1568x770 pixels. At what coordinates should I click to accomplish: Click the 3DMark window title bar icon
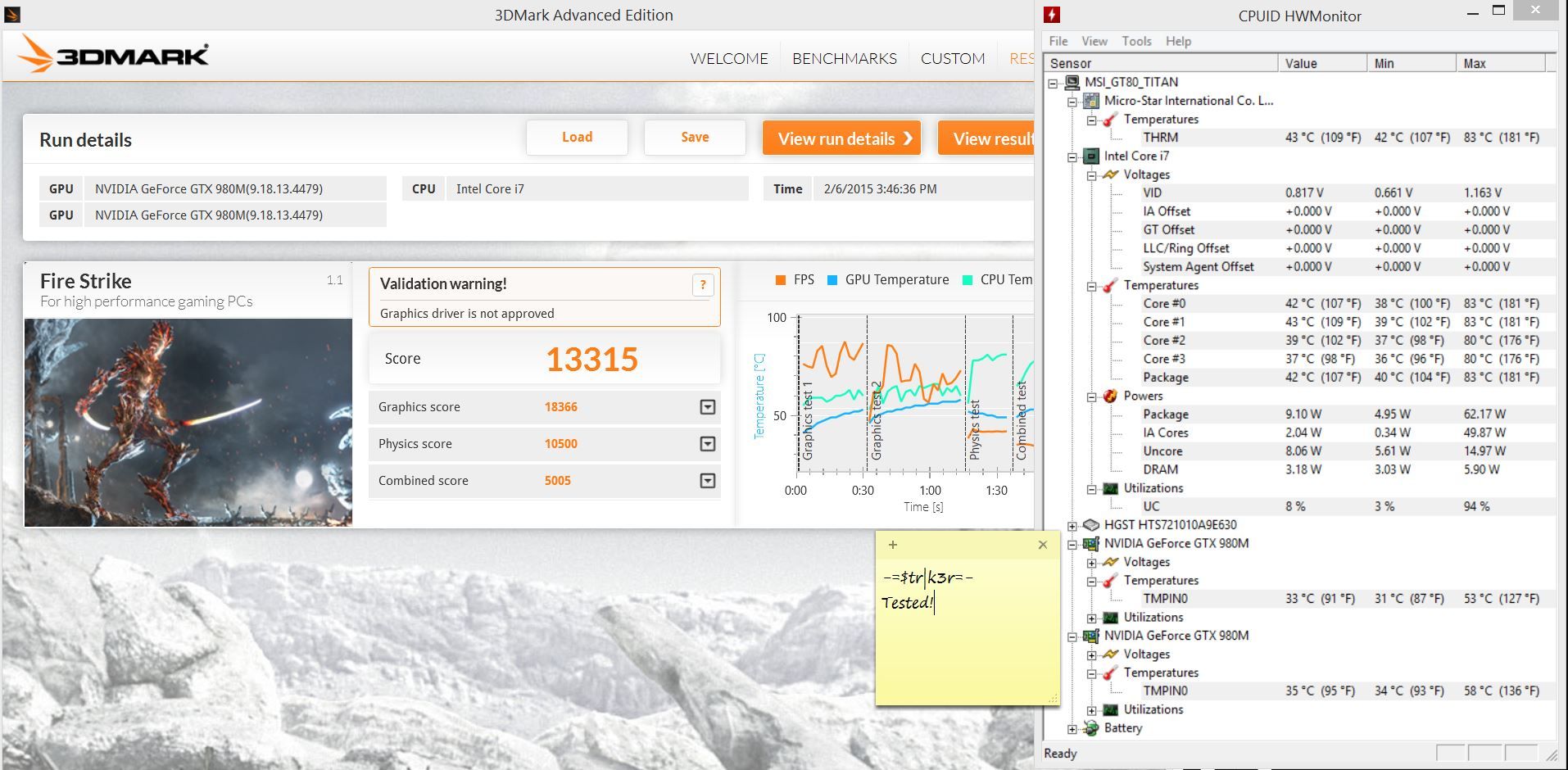coord(11,15)
